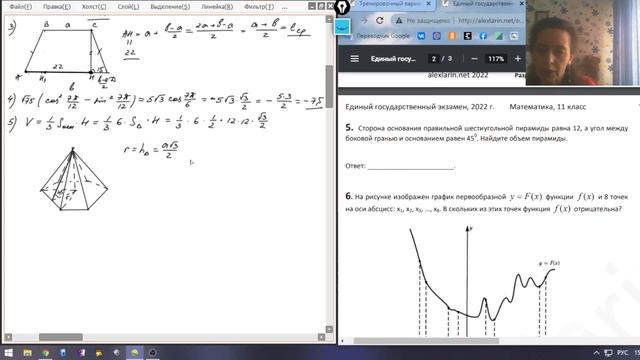Click the not-secure warning icon
Screen dimensions: 640x360
[399, 20]
